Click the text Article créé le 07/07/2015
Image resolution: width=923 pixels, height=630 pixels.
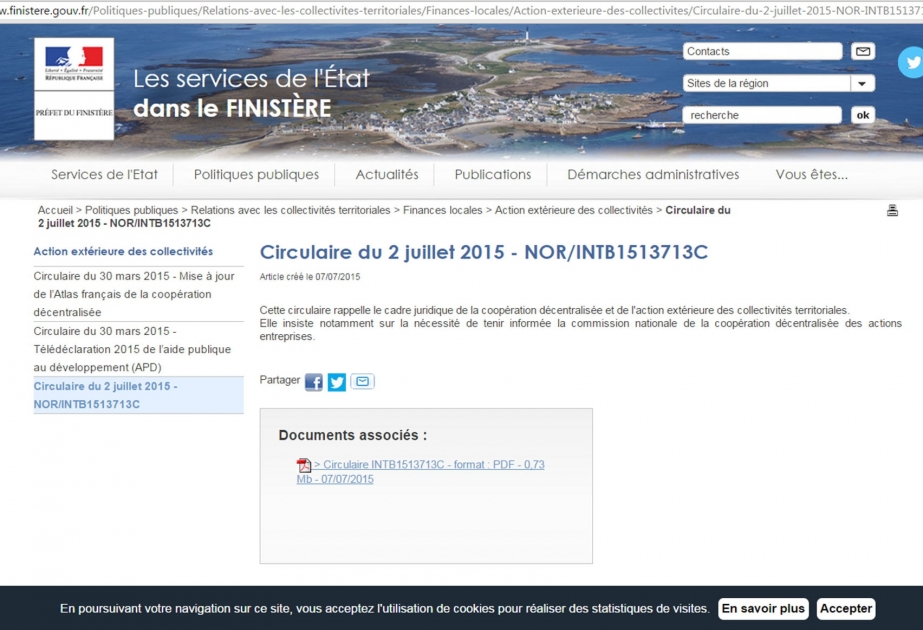click(310, 277)
